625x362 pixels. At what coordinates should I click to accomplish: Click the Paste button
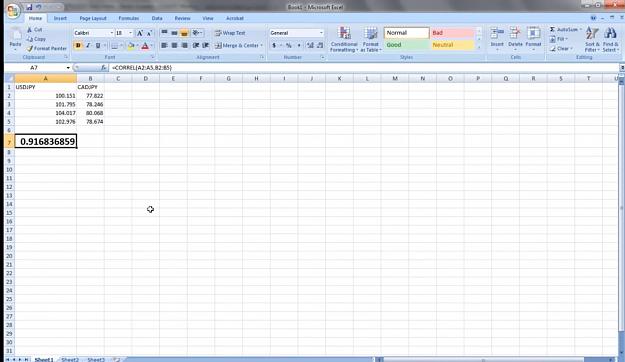coord(15,39)
